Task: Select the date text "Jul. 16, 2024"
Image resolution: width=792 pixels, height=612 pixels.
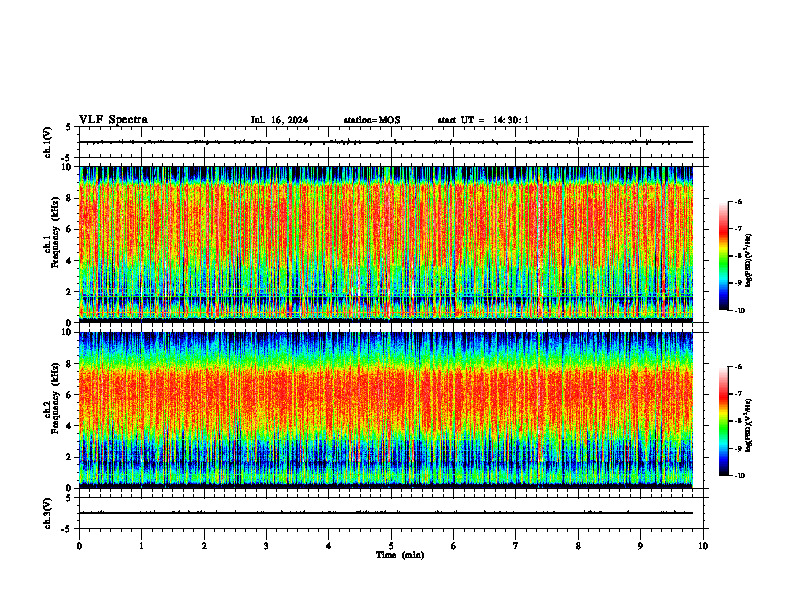Action: click(279, 120)
